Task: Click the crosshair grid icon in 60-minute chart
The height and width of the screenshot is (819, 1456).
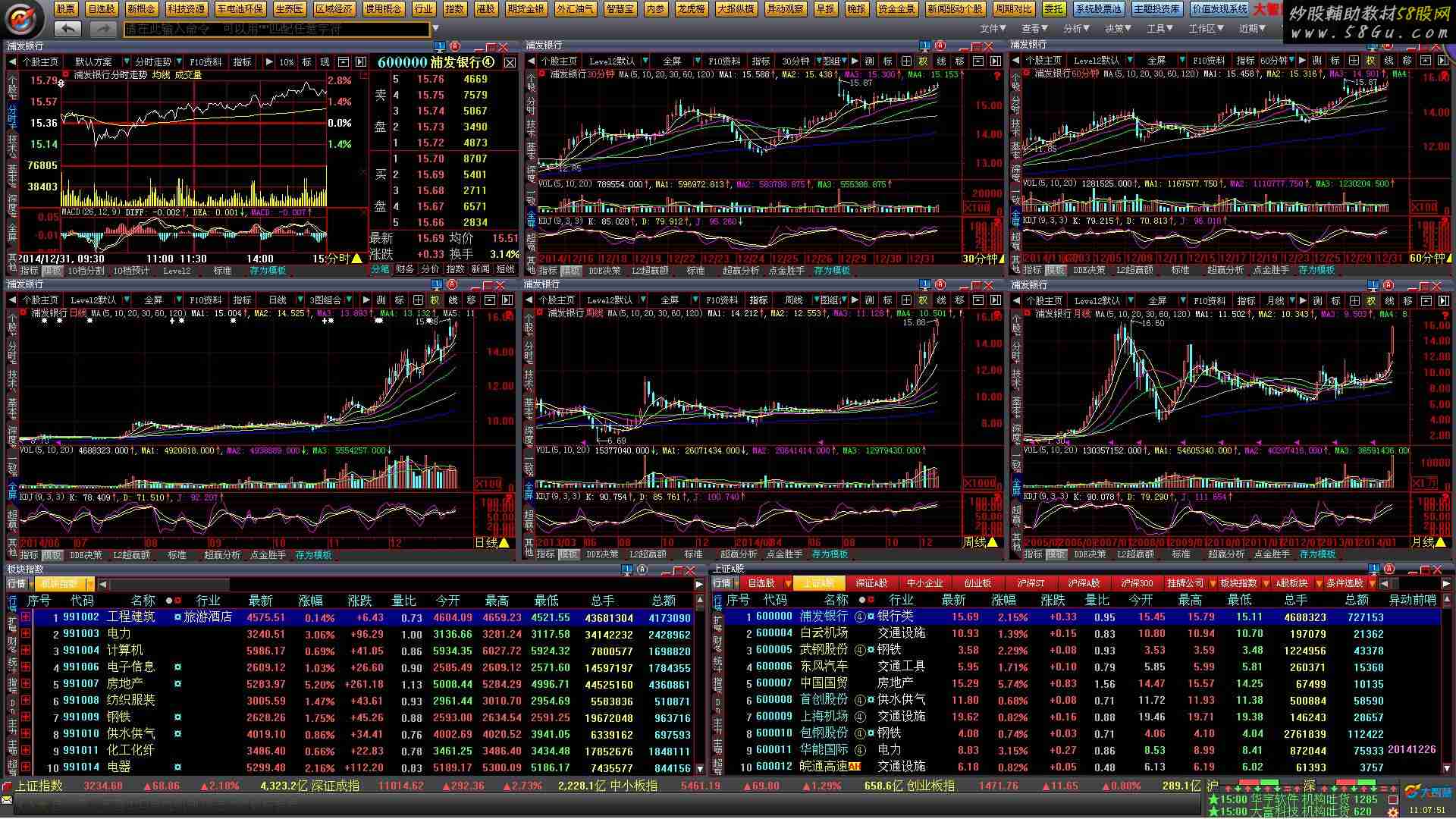Action: pyautogui.click(x=1354, y=61)
